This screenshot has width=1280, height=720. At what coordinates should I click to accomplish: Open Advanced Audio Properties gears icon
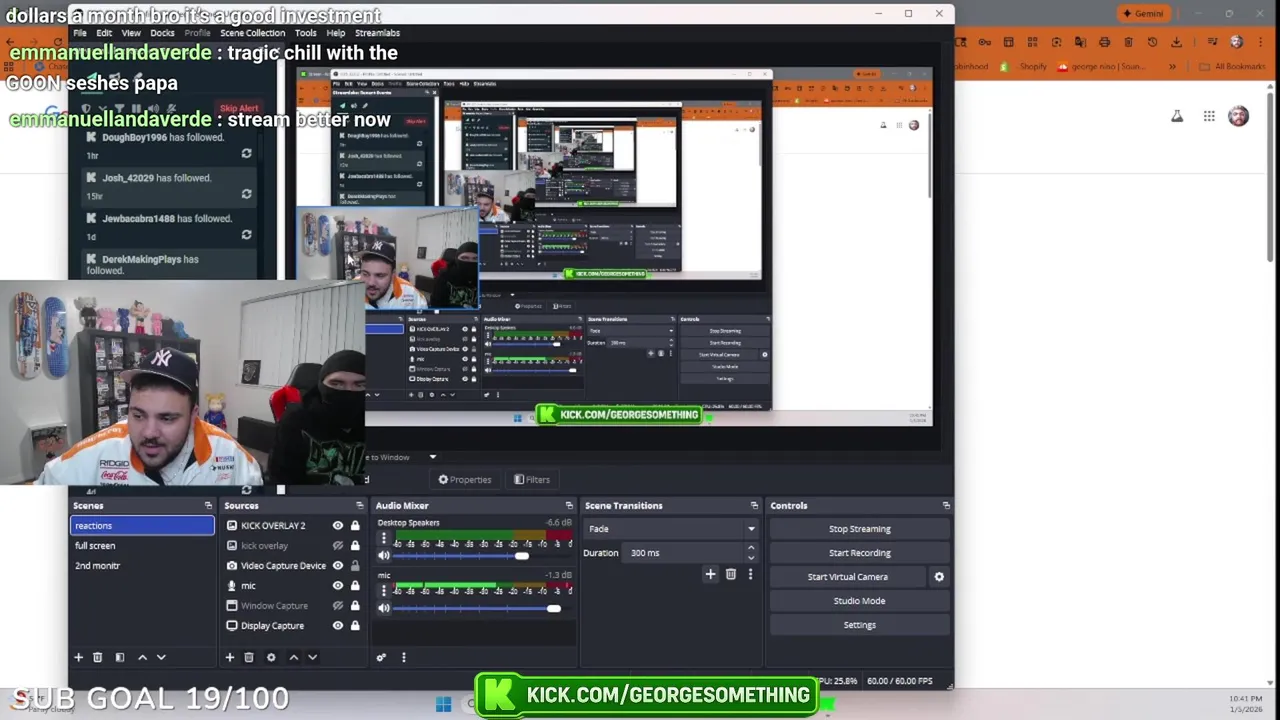(381, 657)
